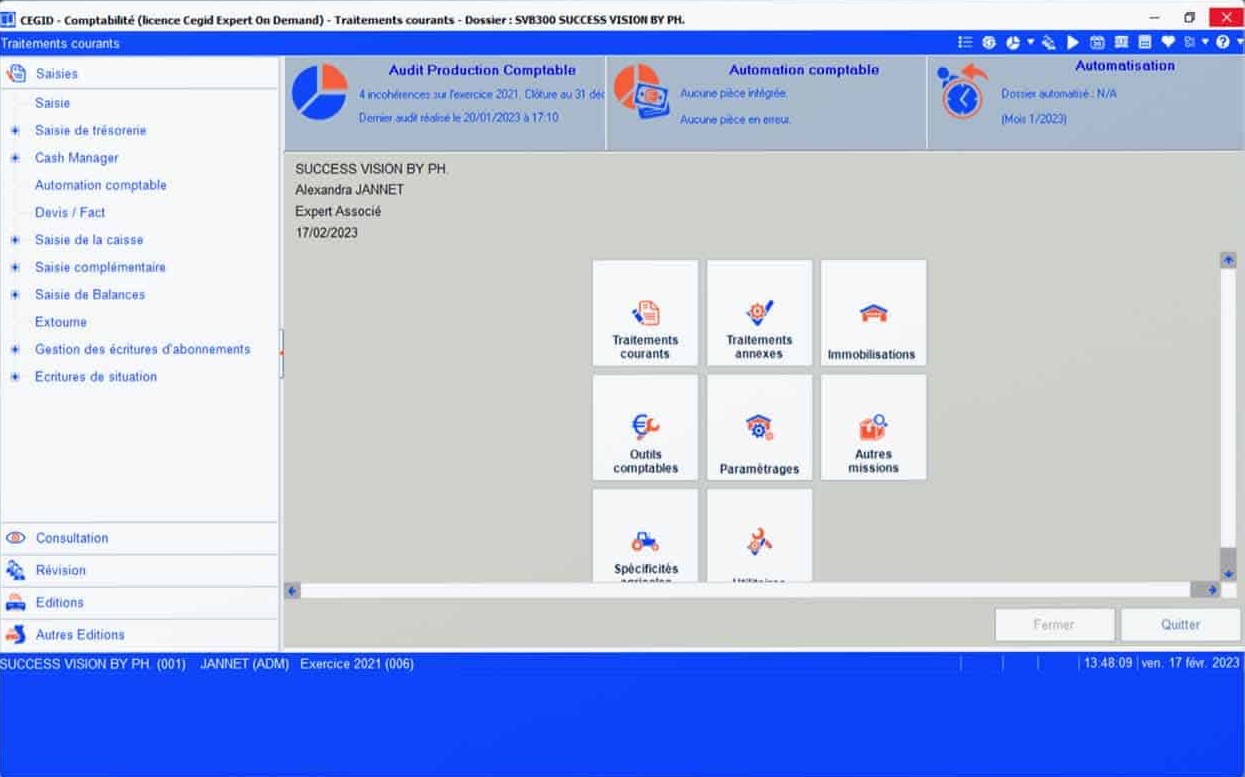The height and width of the screenshot is (777, 1245).
Task: Open the Traitements annexes tile
Action: [x=759, y=313]
